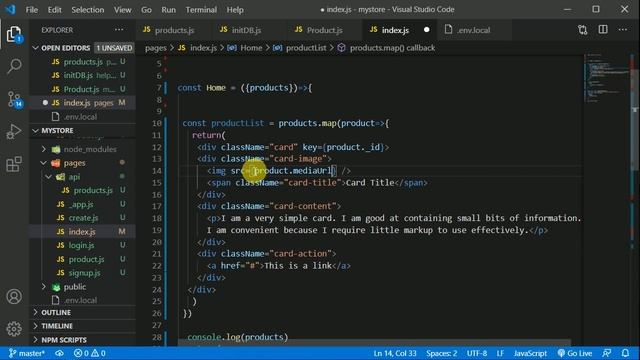Select Product.js in Open Editors list
Image resolution: width=640 pixels, height=360 pixels.
pyautogui.click(x=82, y=89)
